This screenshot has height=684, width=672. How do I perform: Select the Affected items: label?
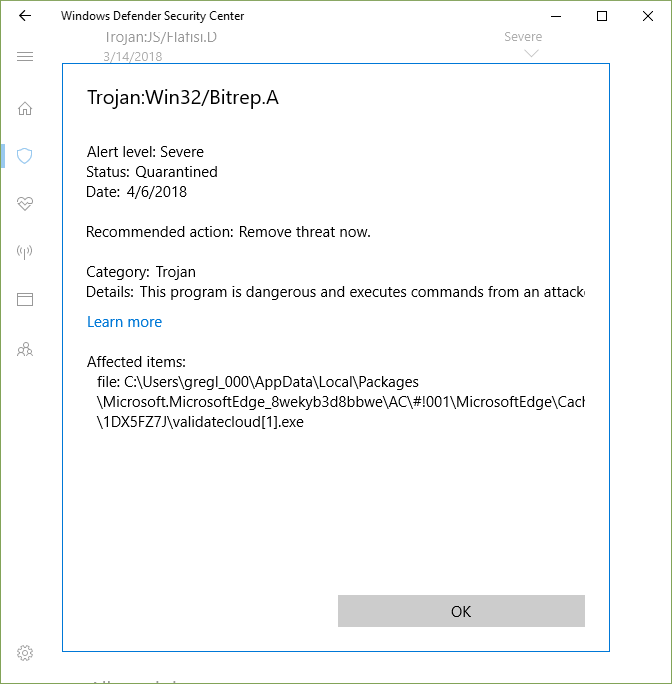point(136,362)
